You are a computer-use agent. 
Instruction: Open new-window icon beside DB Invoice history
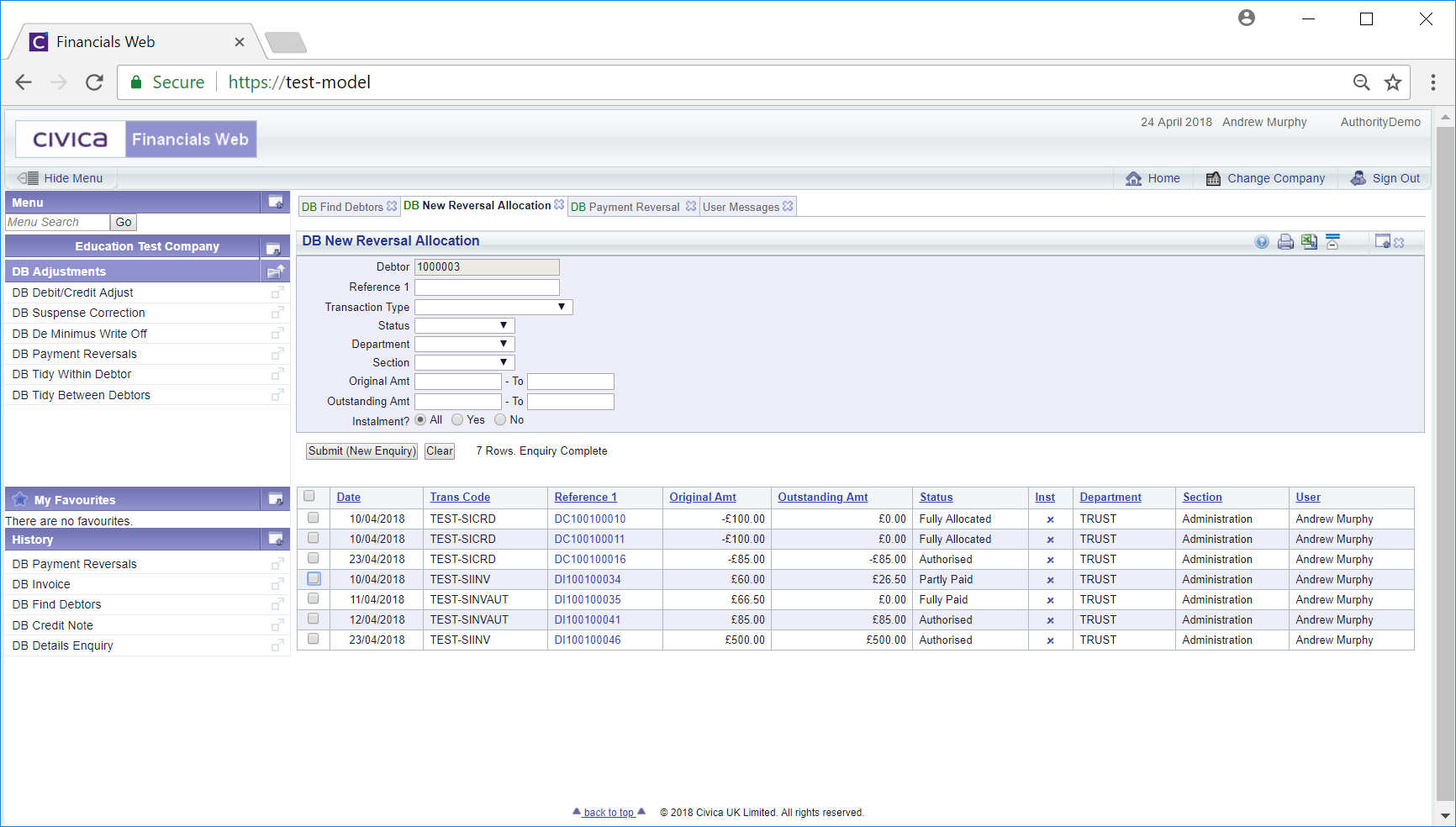tap(277, 584)
